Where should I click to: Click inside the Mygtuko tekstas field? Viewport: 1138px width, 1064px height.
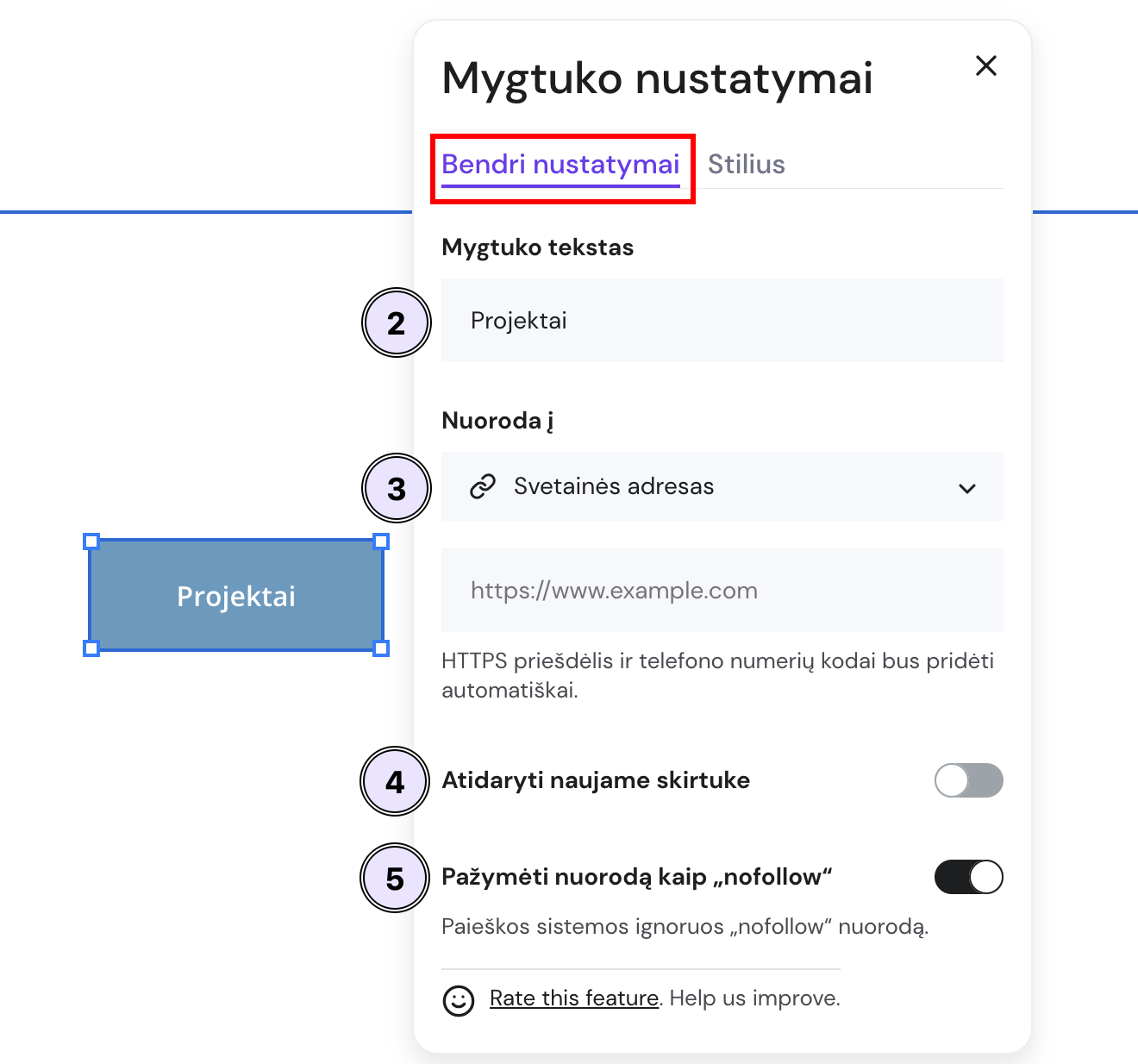[x=722, y=320]
